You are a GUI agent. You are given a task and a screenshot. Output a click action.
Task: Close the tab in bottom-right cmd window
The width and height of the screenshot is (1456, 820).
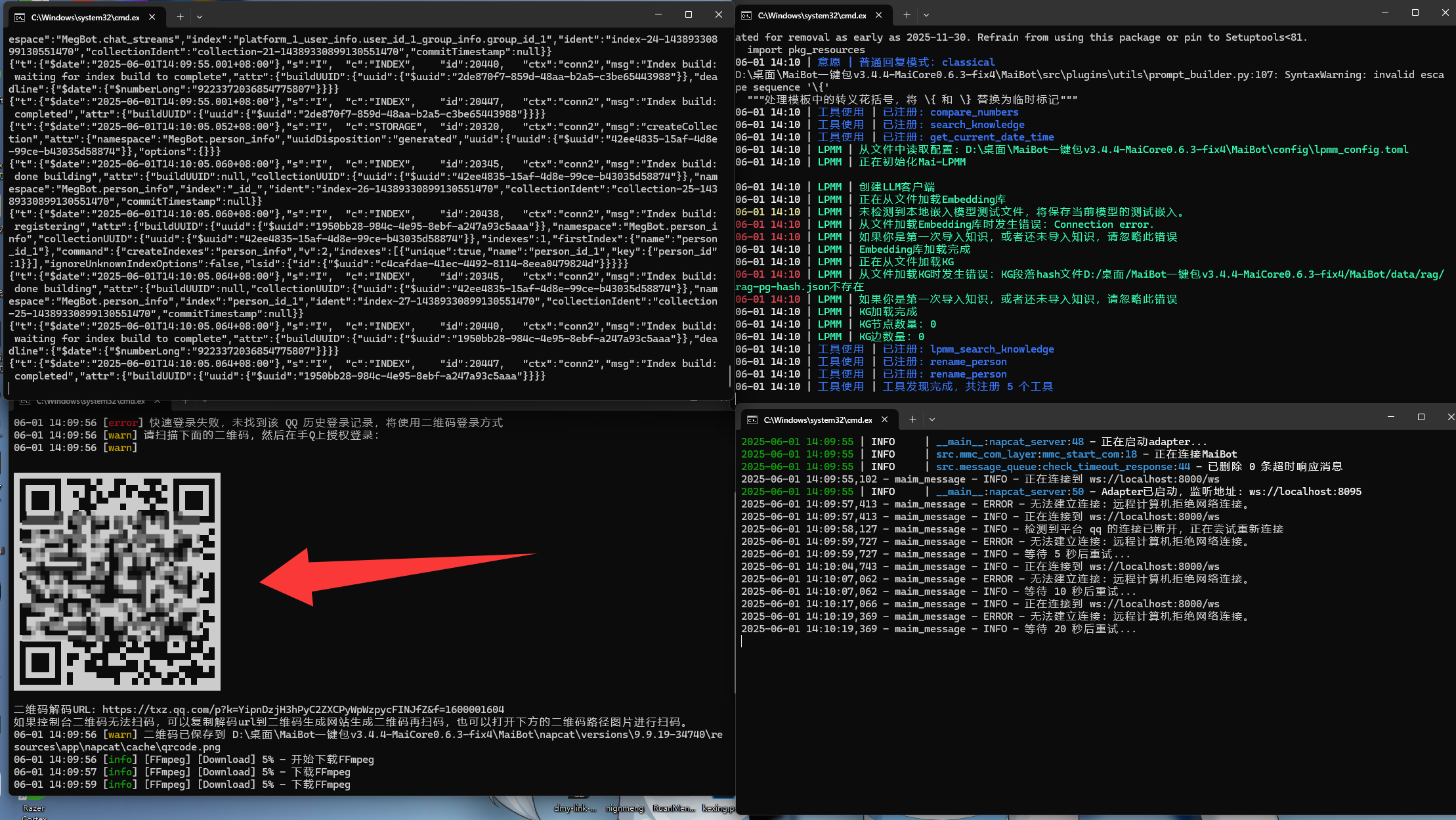coord(885,420)
